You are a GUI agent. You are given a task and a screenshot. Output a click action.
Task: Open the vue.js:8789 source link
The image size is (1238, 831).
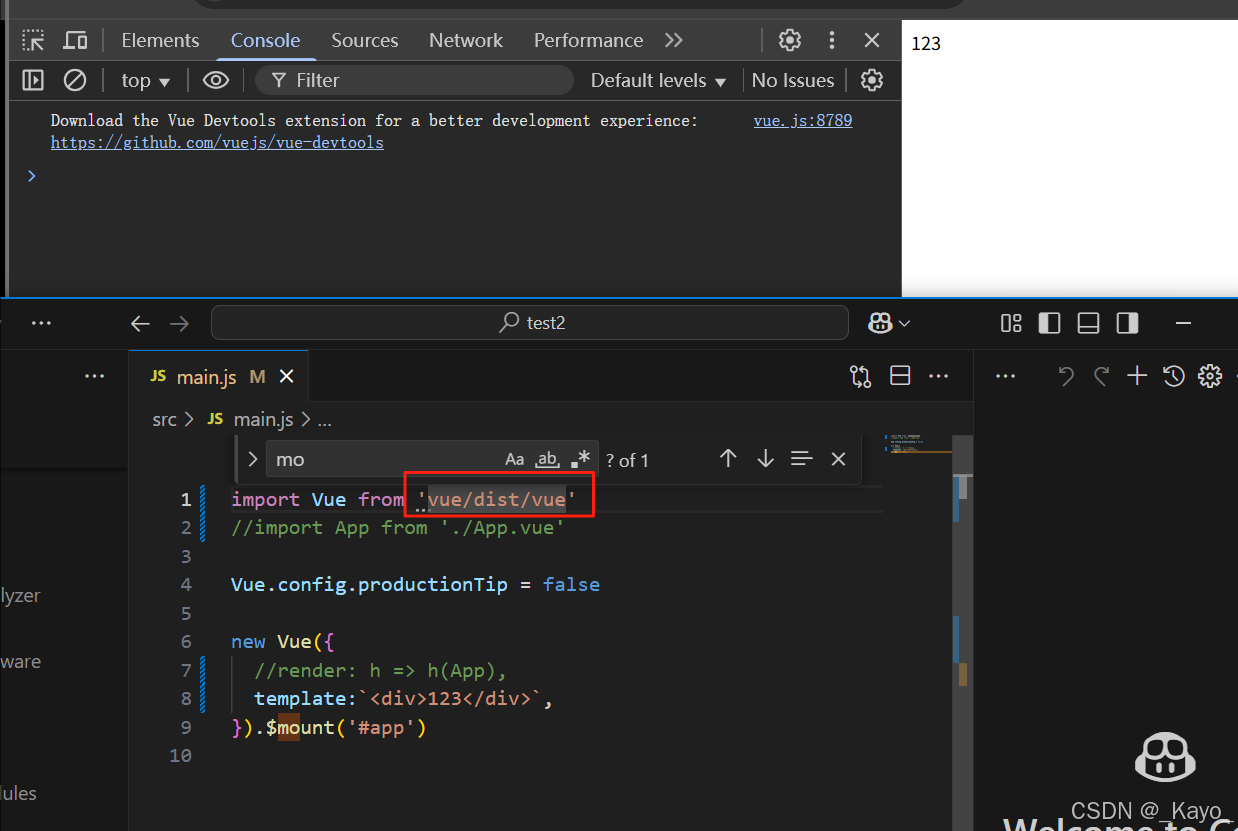(803, 120)
